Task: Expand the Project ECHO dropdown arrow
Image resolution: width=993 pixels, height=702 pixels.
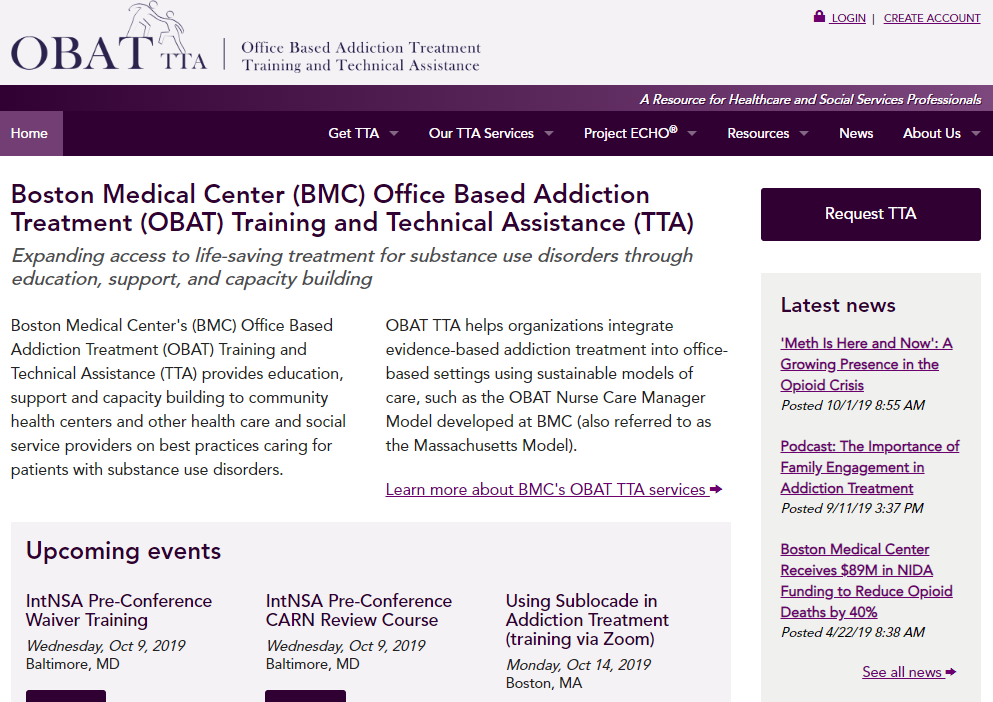Action: click(692, 134)
